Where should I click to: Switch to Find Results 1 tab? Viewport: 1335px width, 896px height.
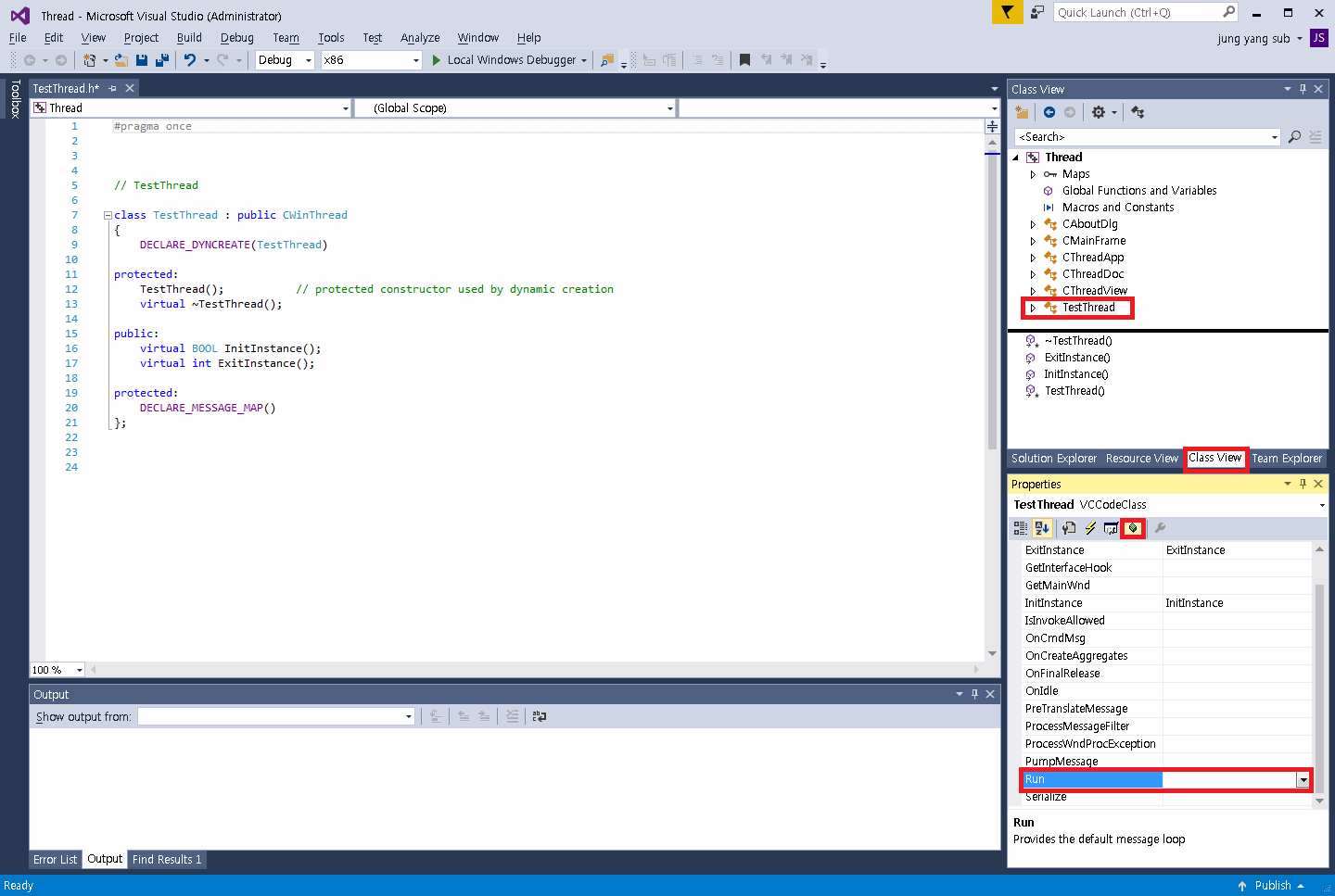click(x=167, y=860)
